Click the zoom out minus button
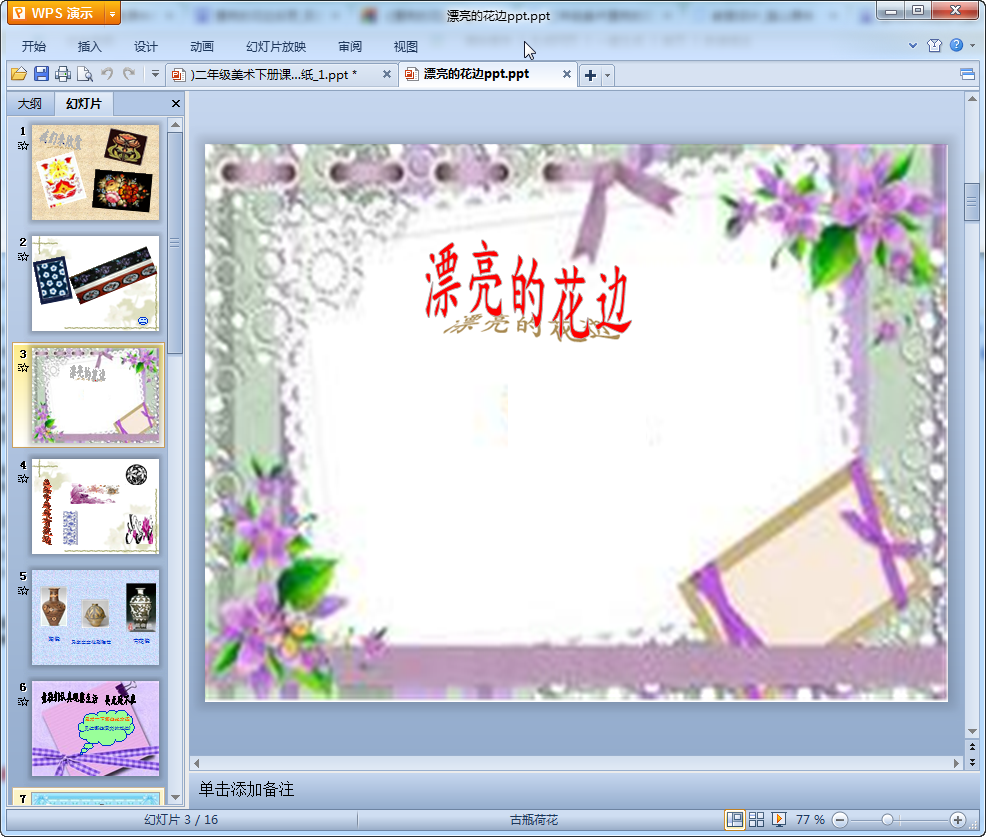Image resolution: width=986 pixels, height=837 pixels. pyautogui.click(x=840, y=819)
